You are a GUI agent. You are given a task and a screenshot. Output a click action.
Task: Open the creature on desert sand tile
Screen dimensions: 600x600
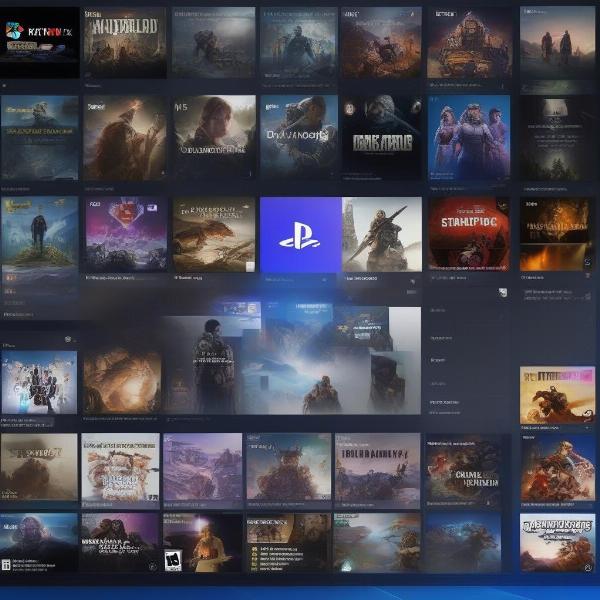[214, 234]
